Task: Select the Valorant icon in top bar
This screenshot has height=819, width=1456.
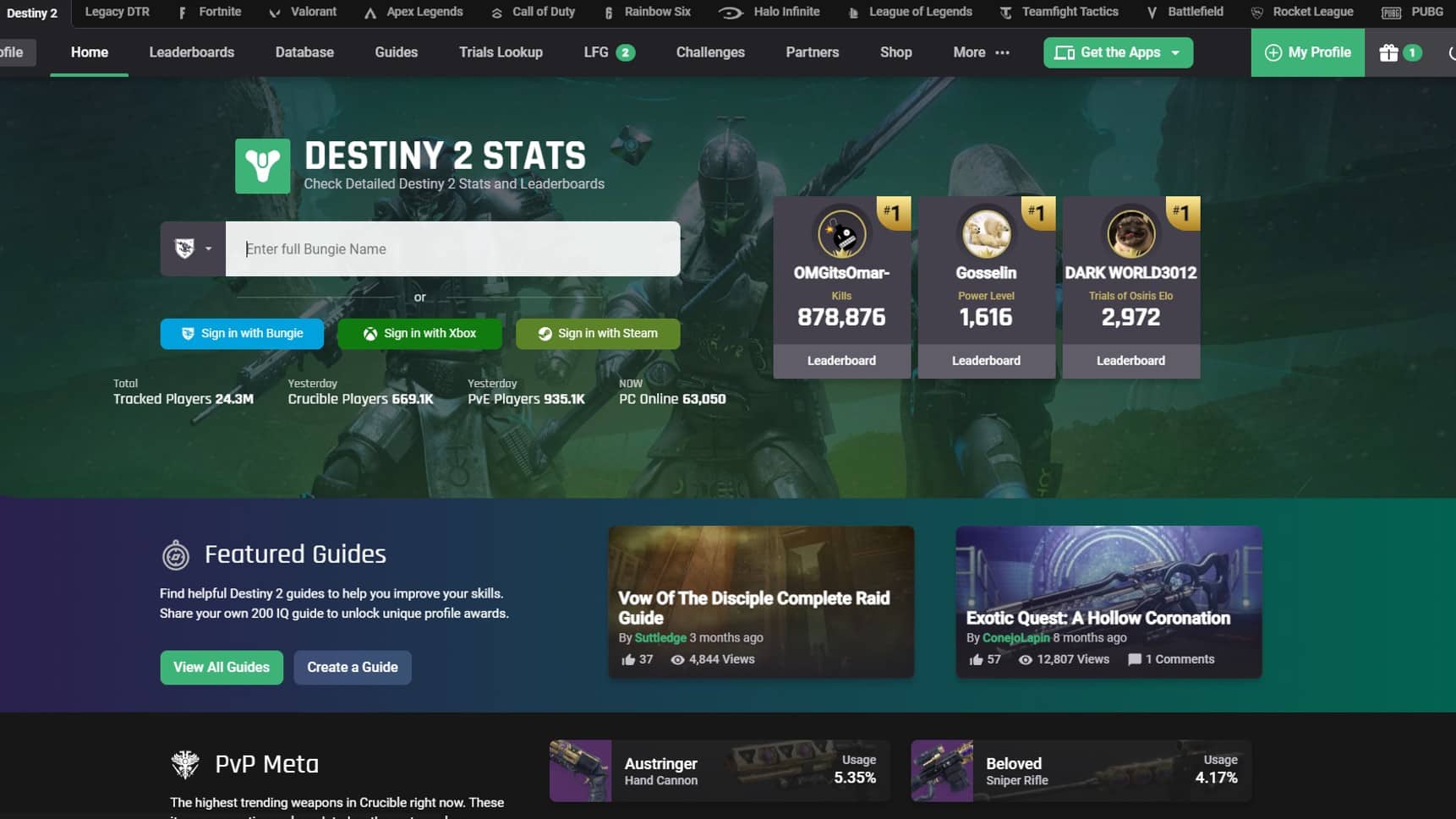Action: point(274,13)
